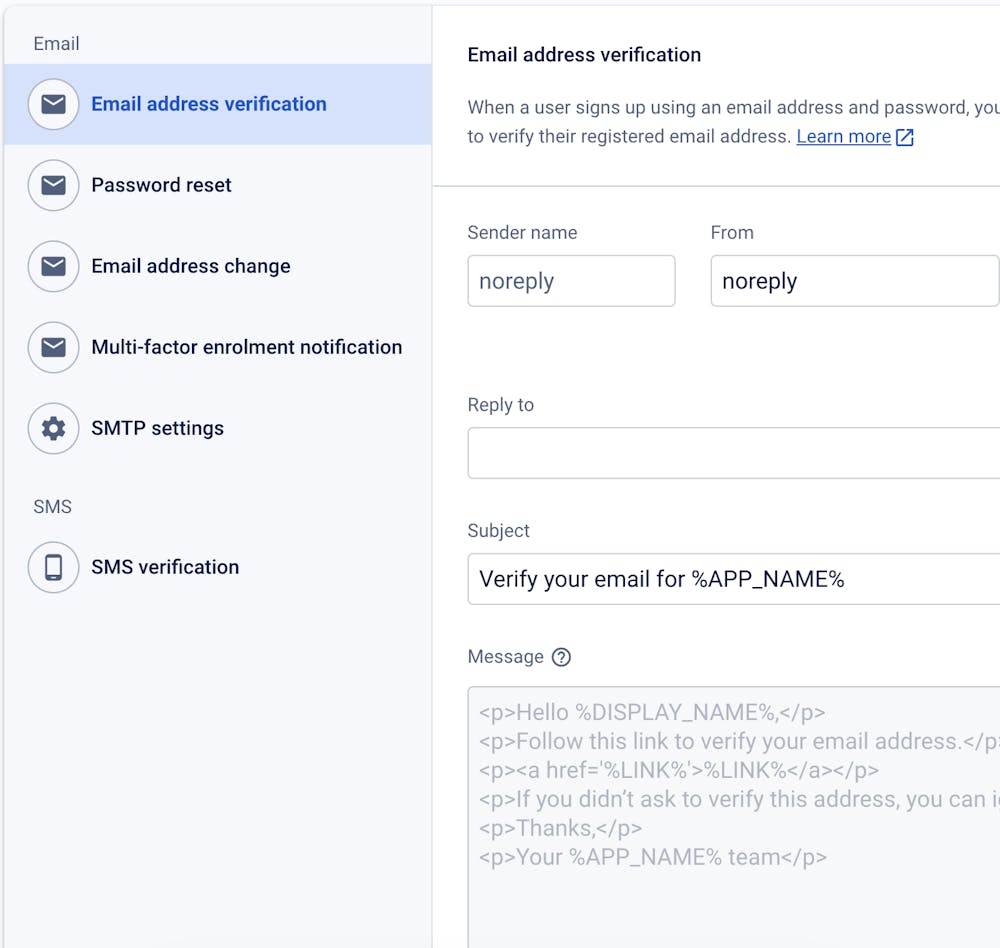Click into the Subject field

coord(733,579)
